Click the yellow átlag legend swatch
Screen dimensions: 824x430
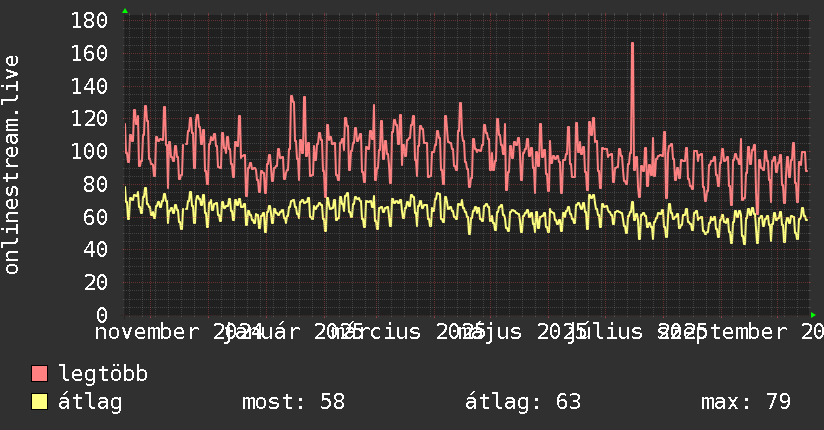pyautogui.click(x=39, y=402)
